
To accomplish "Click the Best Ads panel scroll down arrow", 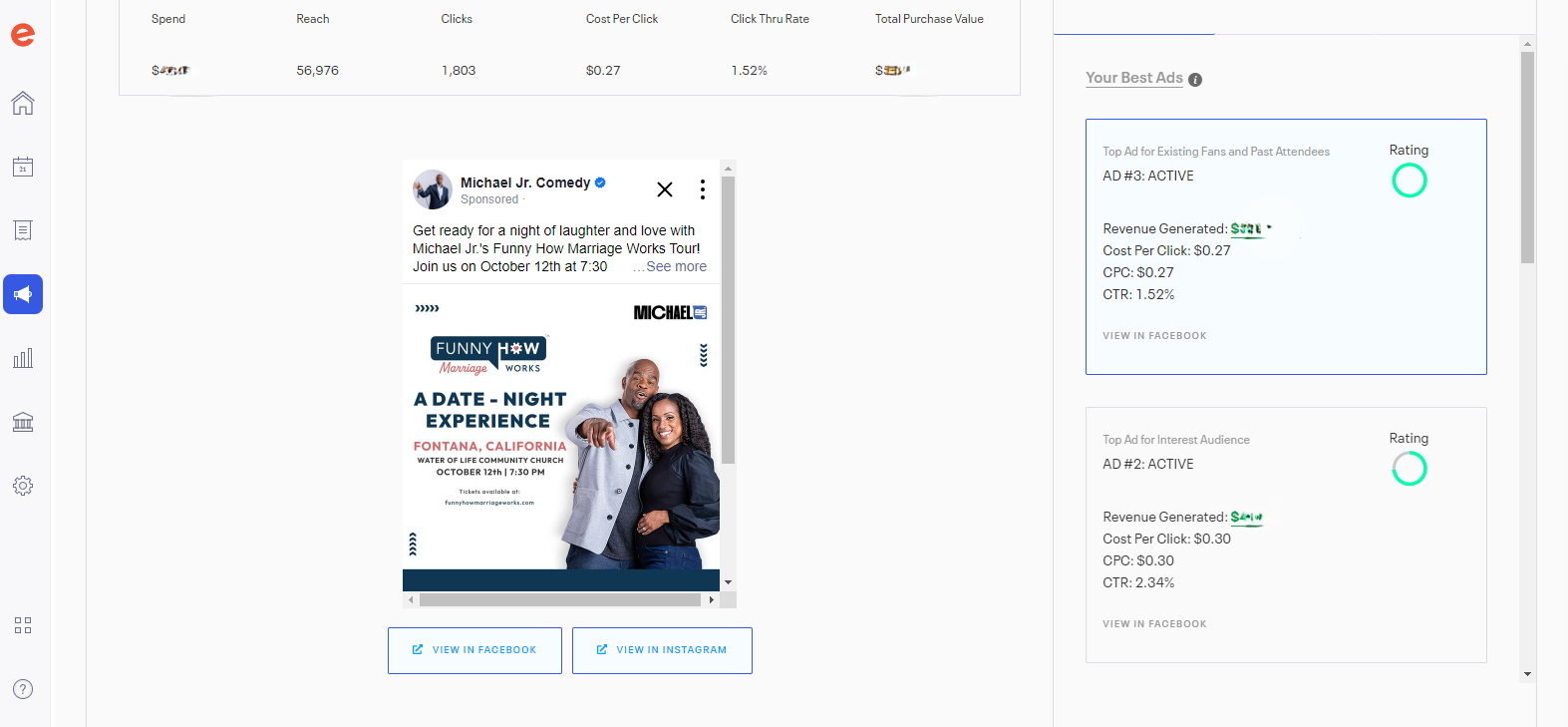I will (1527, 674).
